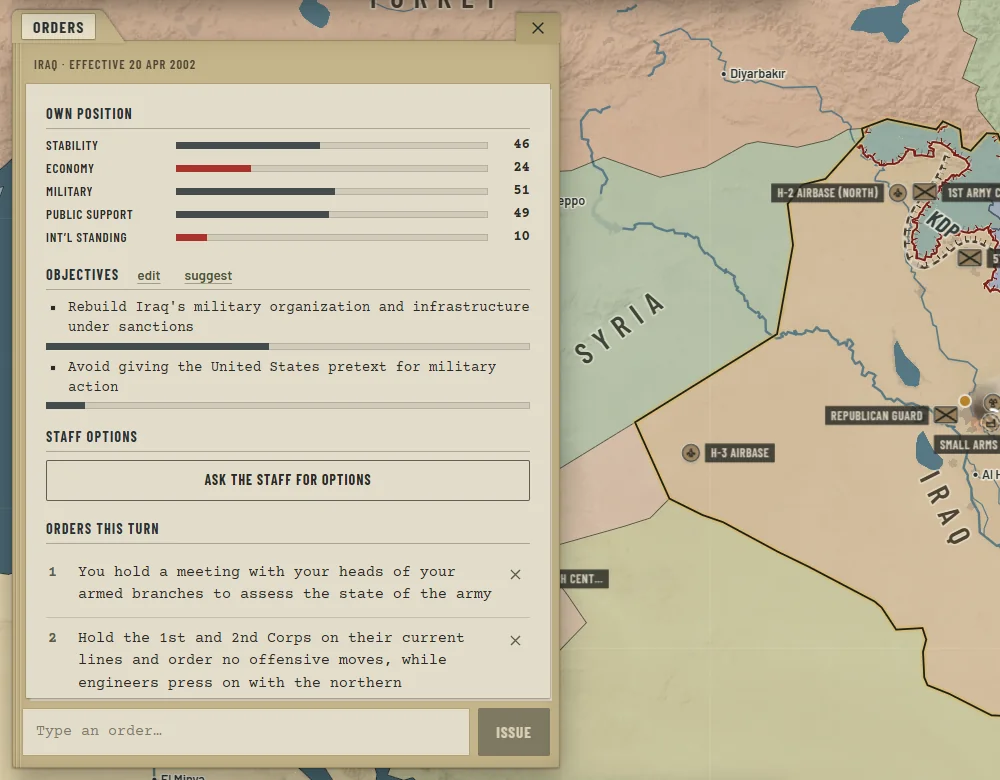Select order 1 text about meeting armed branches
The image size is (1000, 780).
pyautogui.click(x=285, y=582)
